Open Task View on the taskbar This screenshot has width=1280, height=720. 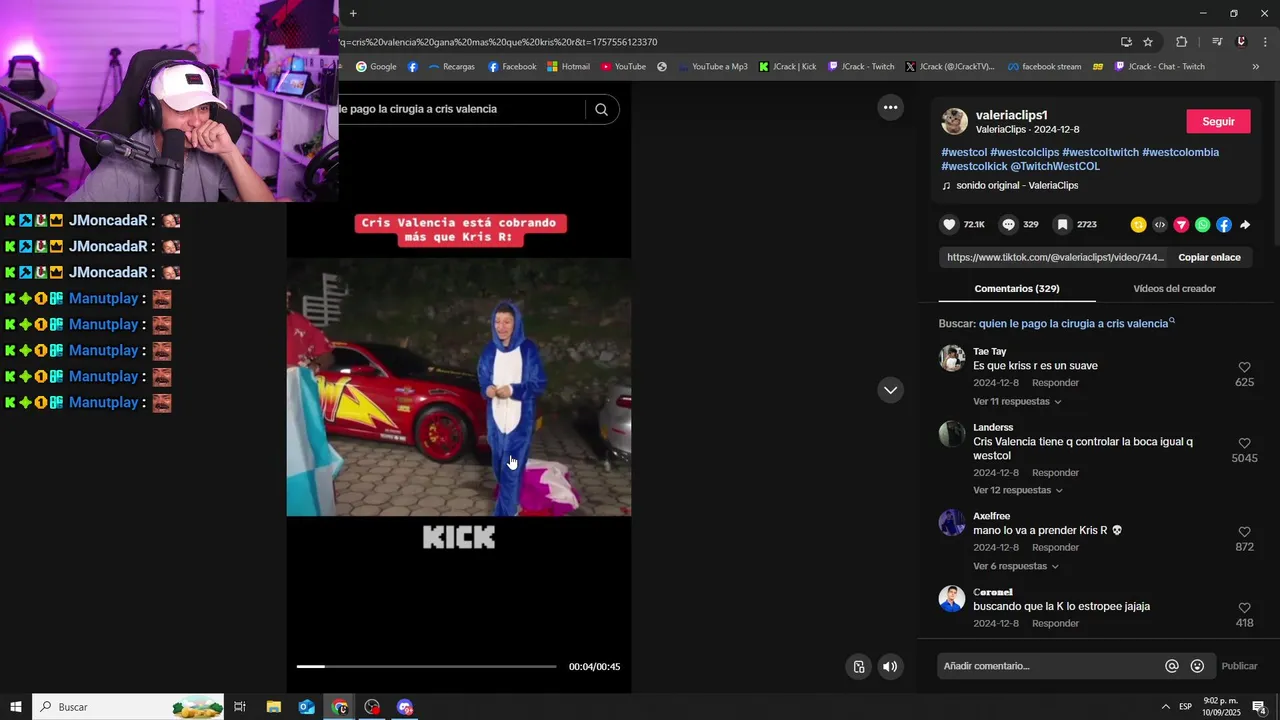point(240,707)
